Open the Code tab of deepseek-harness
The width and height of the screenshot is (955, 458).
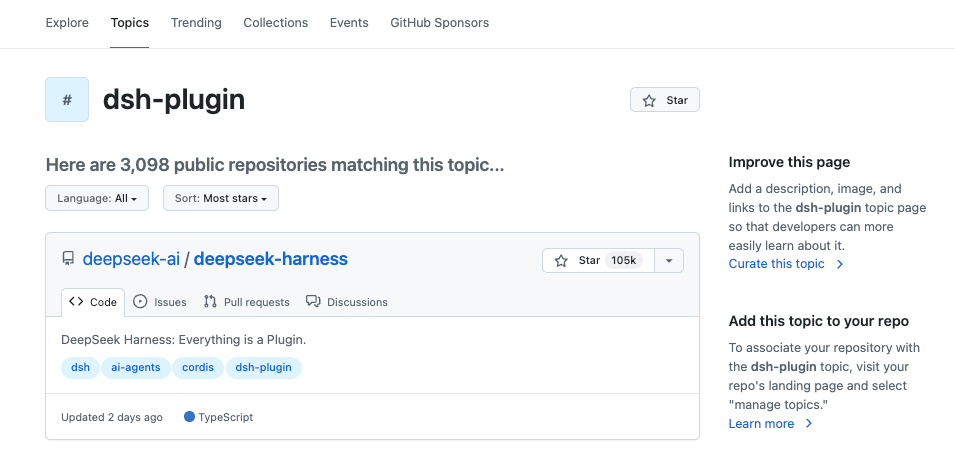pyautogui.click(x=93, y=302)
